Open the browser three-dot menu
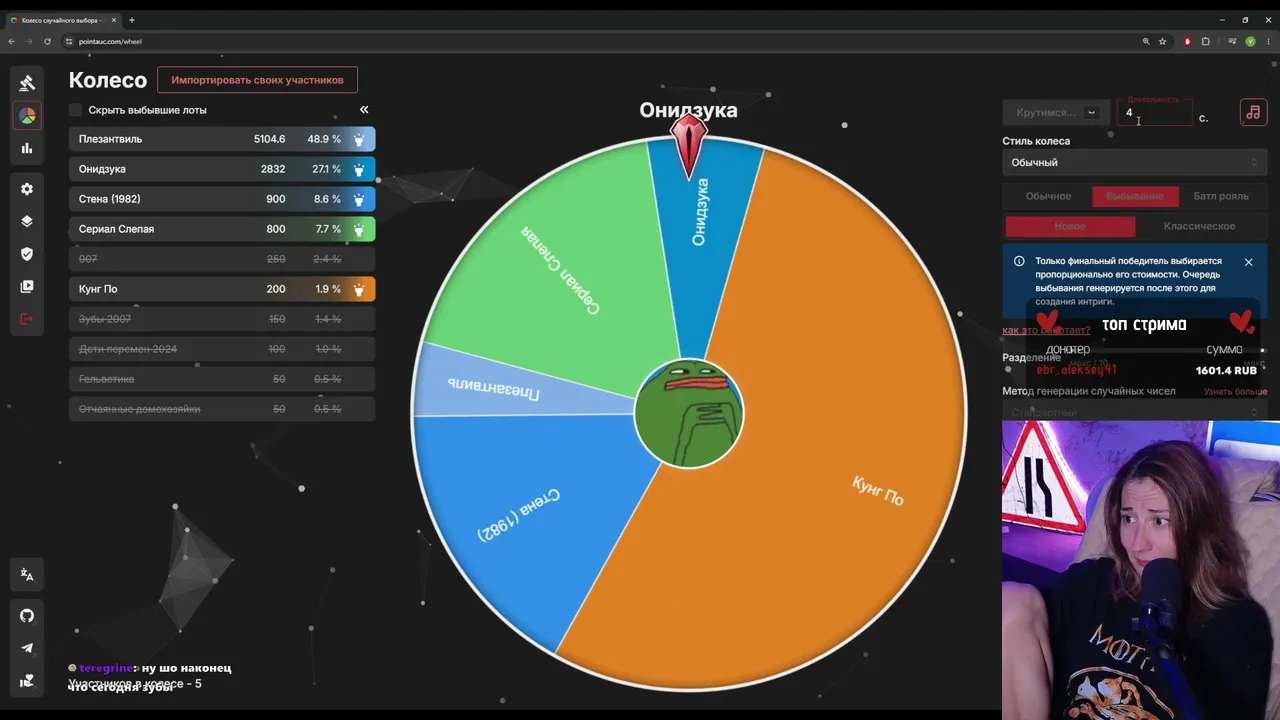 click(x=1267, y=41)
